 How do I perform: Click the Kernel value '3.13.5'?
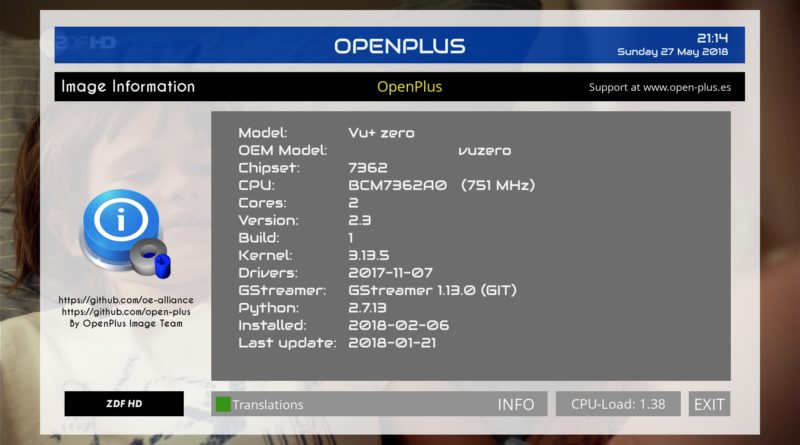click(369, 255)
